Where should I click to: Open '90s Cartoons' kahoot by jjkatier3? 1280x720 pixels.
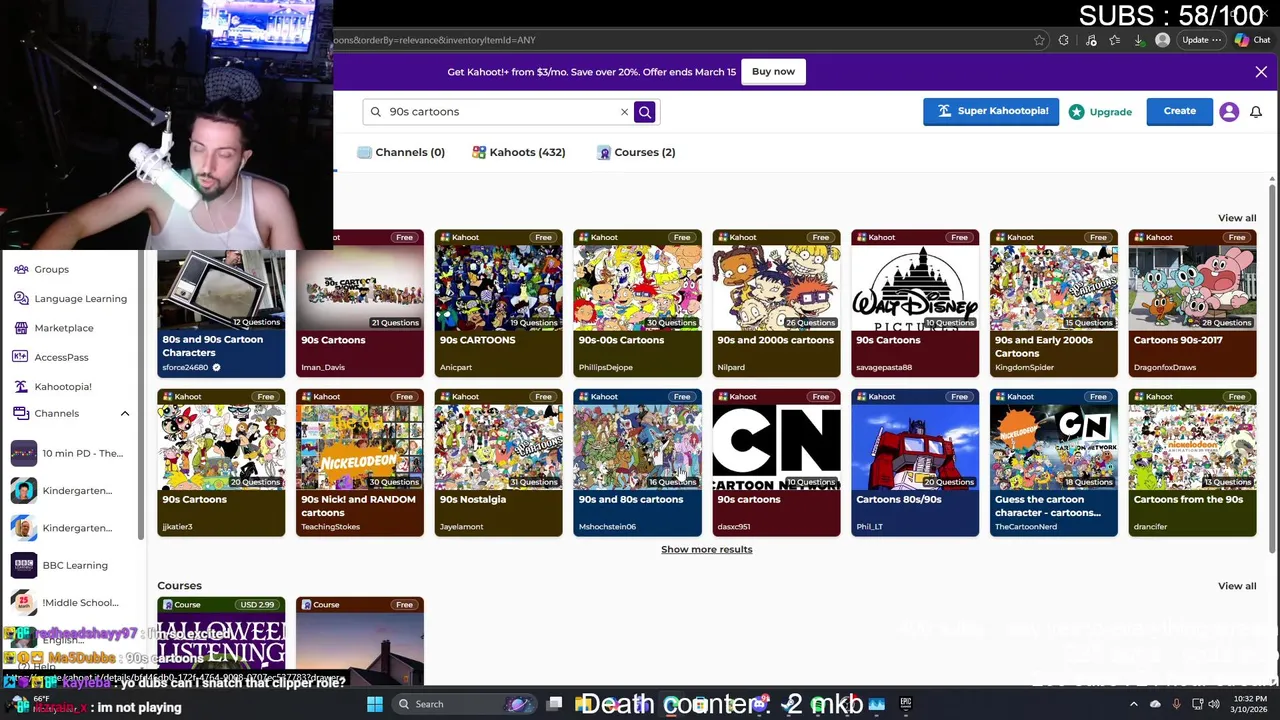221,463
